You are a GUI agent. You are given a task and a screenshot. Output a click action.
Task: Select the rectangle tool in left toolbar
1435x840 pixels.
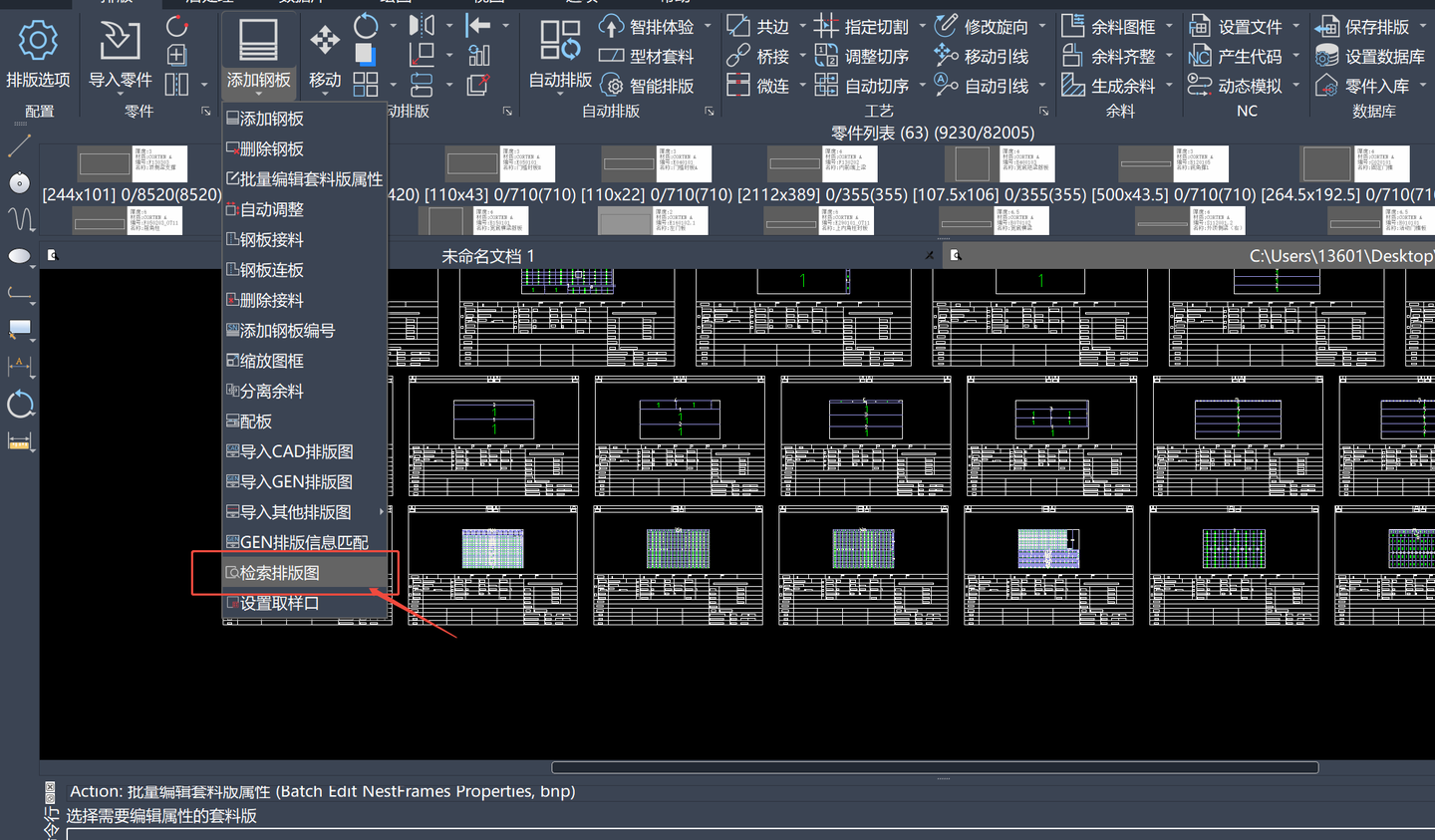(x=19, y=329)
